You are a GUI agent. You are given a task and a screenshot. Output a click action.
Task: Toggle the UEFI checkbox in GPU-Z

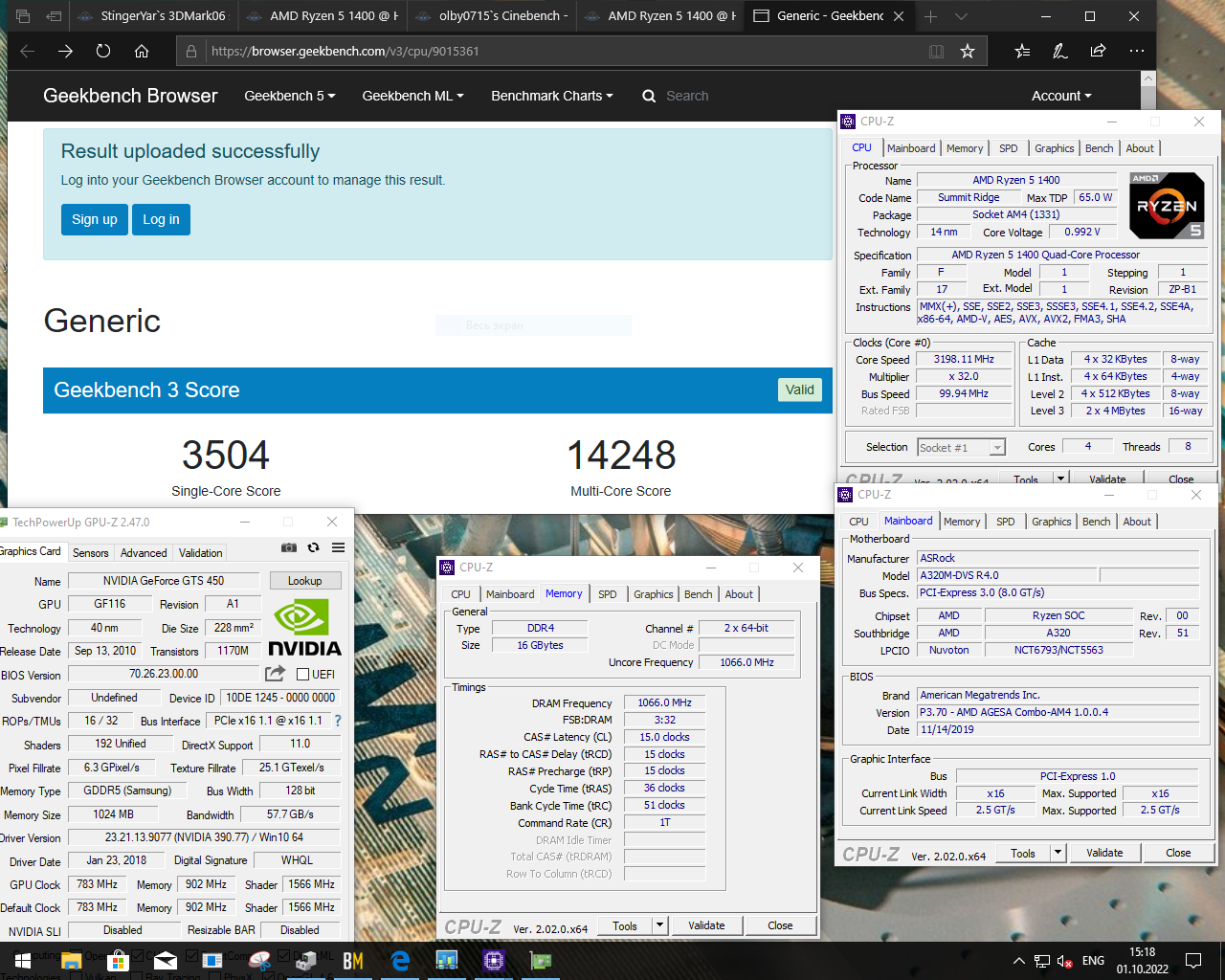coord(302,675)
